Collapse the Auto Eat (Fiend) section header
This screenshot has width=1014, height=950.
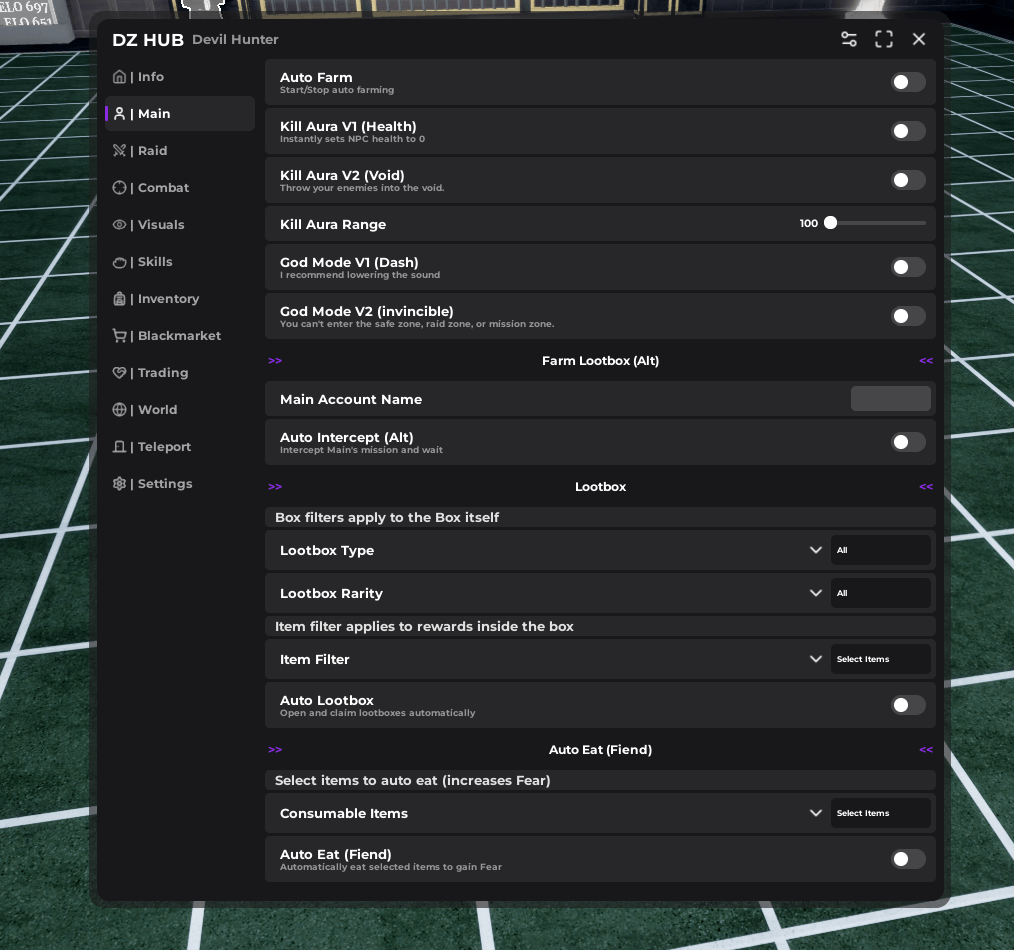pos(600,750)
